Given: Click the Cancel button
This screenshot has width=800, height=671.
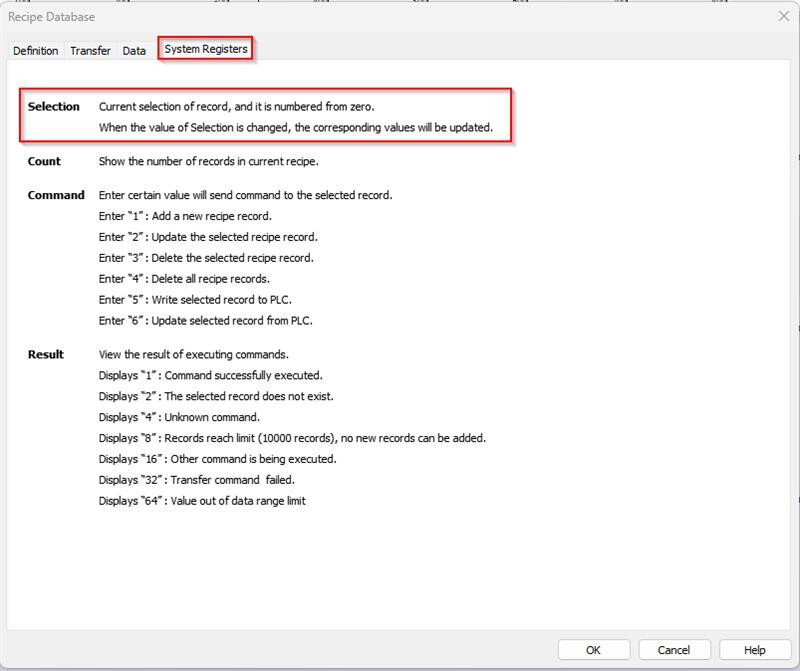Looking at the screenshot, I should point(674,650).
